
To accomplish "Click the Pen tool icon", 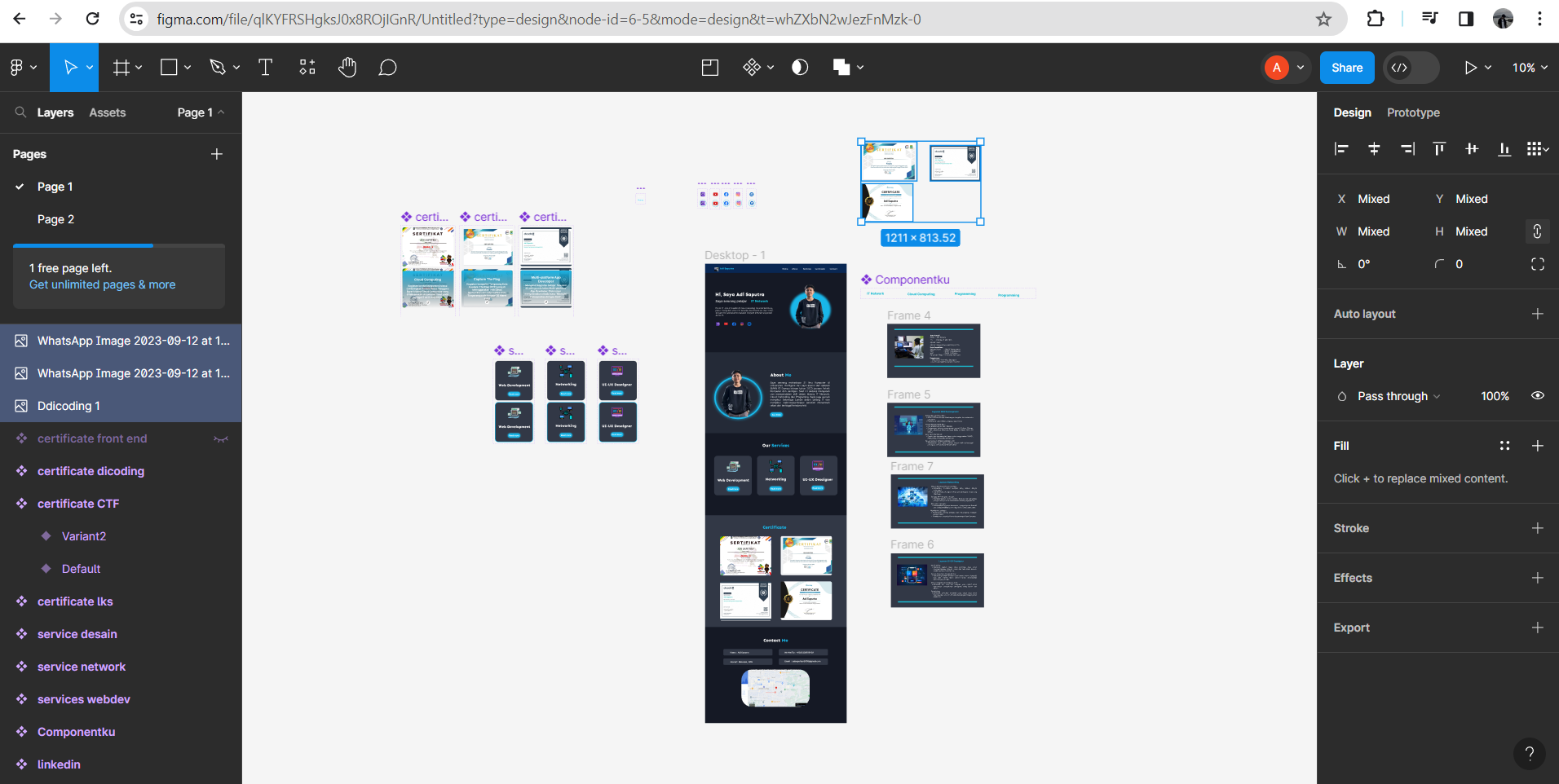I will pyautogui.click(x=217, y=68).
